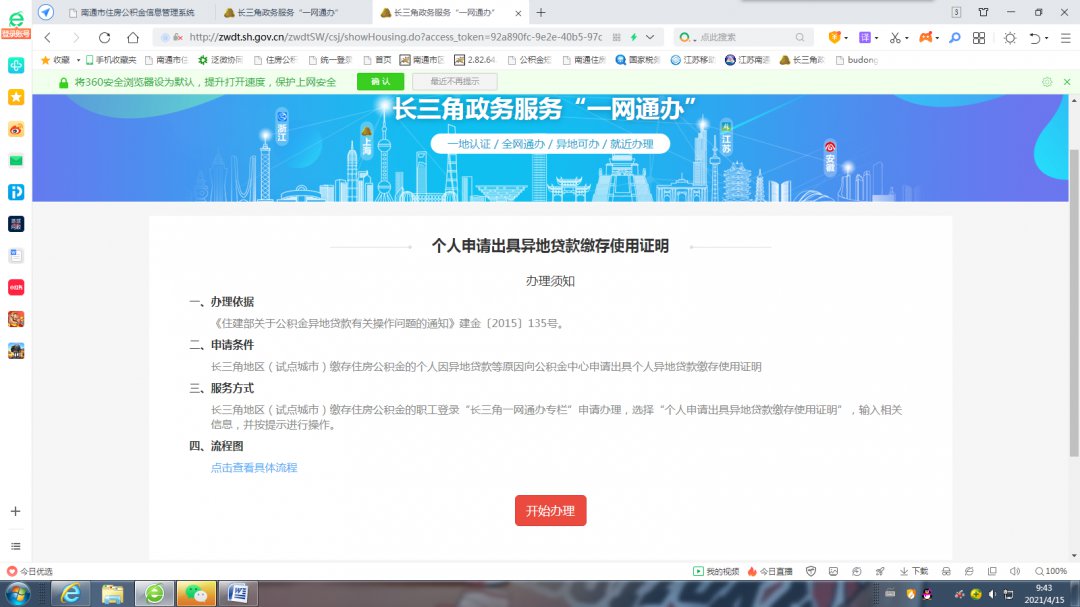Toggle the browser mute speaker icon
The image size is (1080, 607).
click(x=1015, y=571)
